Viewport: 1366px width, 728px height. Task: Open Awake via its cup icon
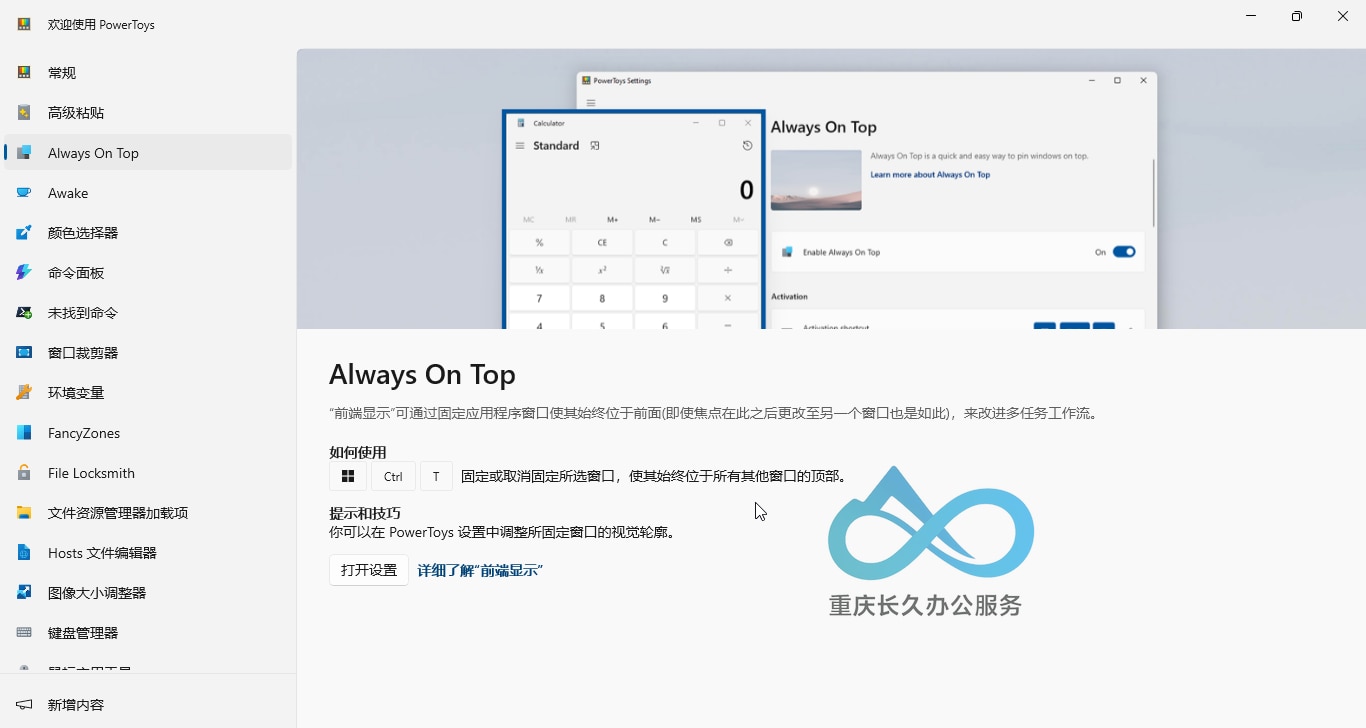[24, 192]
